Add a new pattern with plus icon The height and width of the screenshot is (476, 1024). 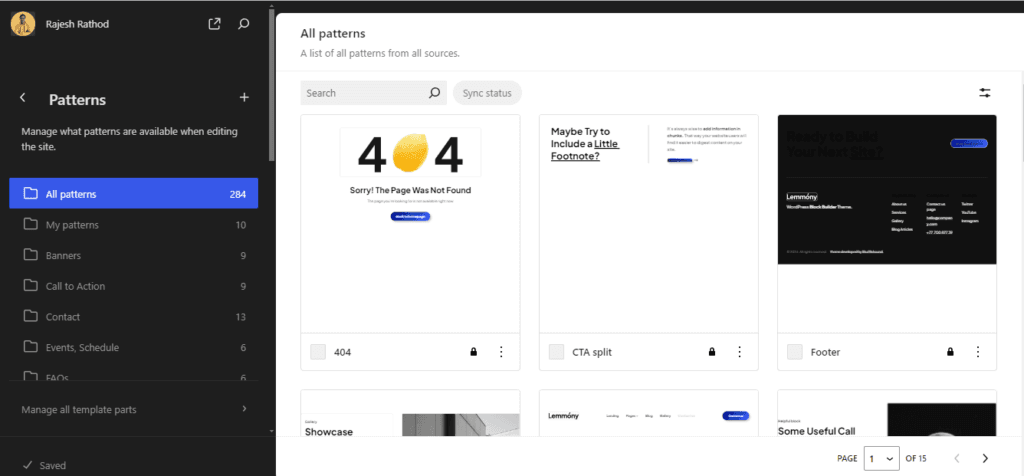244,98
